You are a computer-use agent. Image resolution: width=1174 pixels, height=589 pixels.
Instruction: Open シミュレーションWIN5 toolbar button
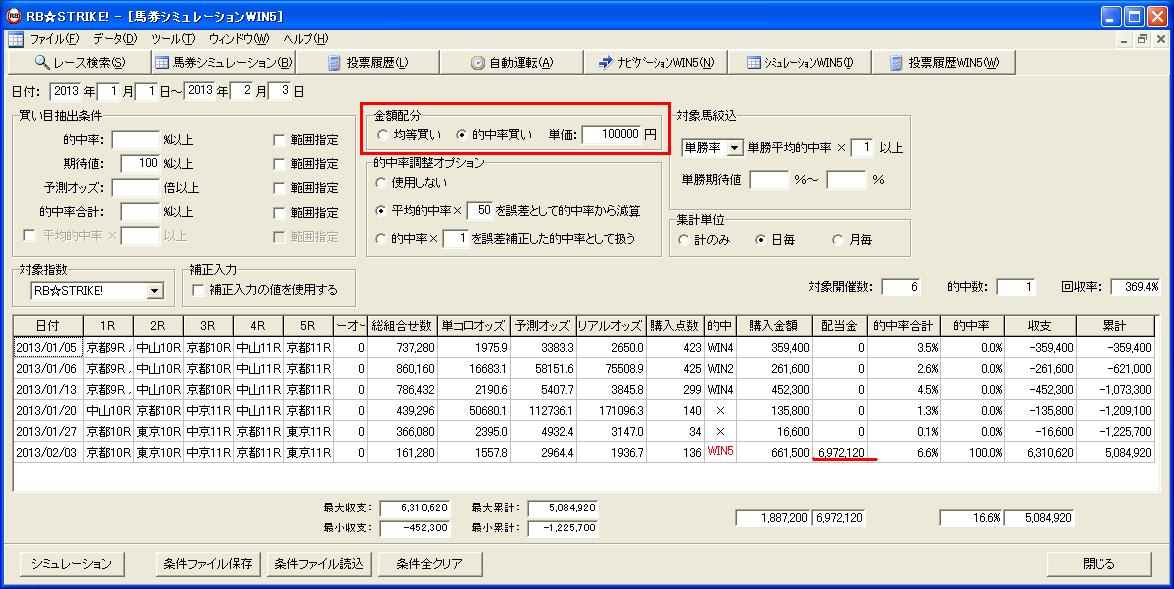[799, 63]
